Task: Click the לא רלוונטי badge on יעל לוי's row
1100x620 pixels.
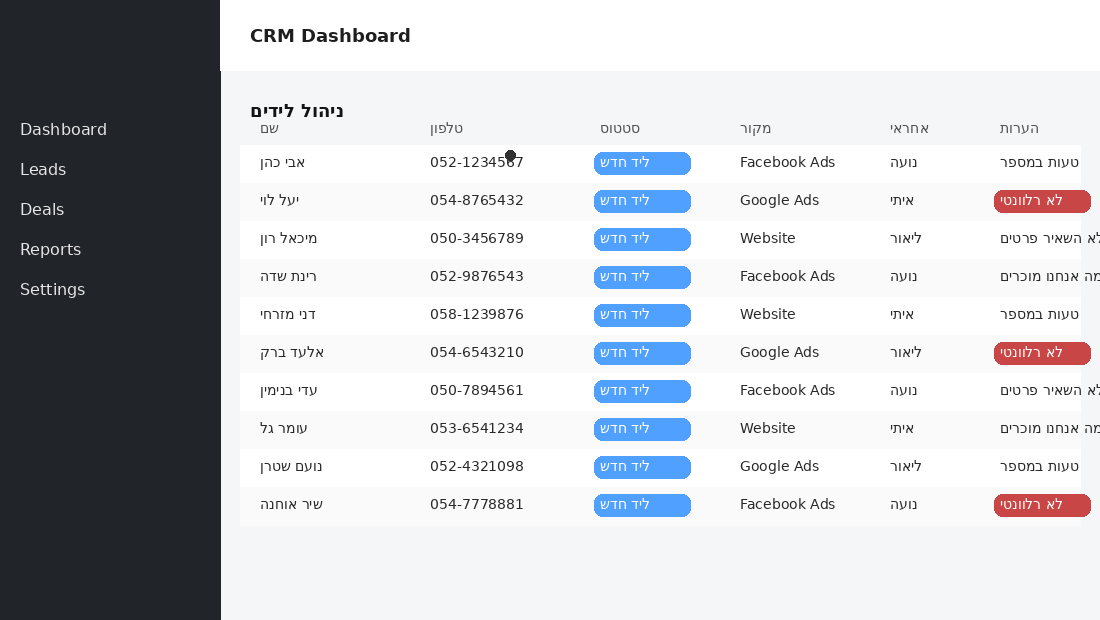Action: click(1042, 201)
